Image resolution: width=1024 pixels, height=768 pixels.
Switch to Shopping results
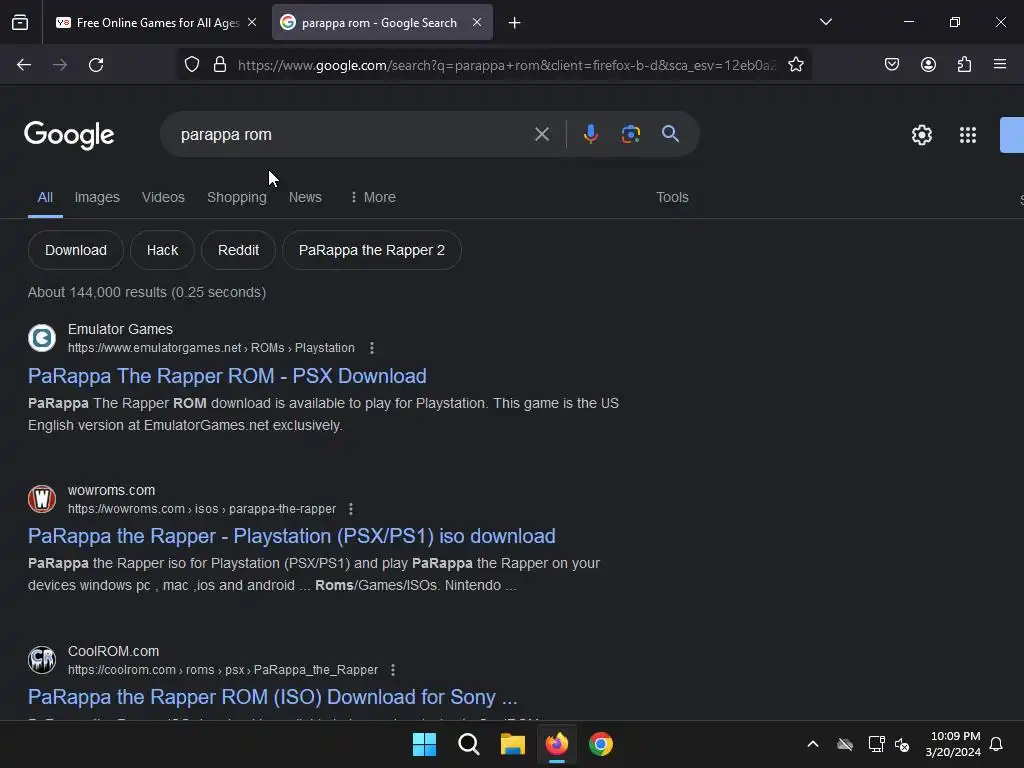tap(237, 197)
